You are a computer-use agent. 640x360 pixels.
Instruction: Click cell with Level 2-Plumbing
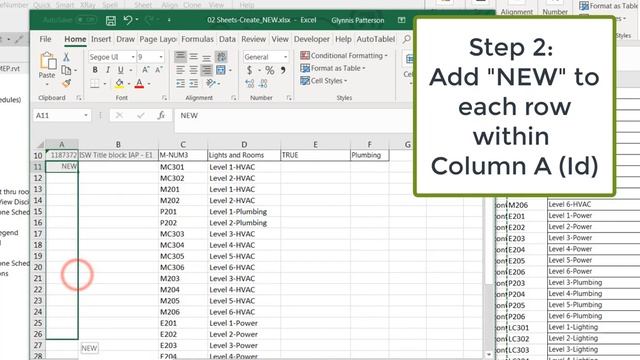244,223
